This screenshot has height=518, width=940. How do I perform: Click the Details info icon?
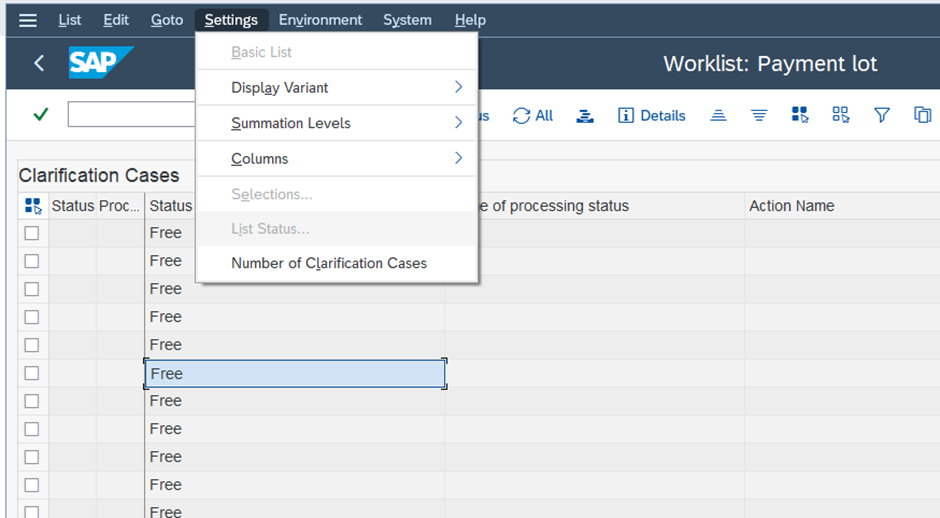pyautogui.click(x=625, y=116)
